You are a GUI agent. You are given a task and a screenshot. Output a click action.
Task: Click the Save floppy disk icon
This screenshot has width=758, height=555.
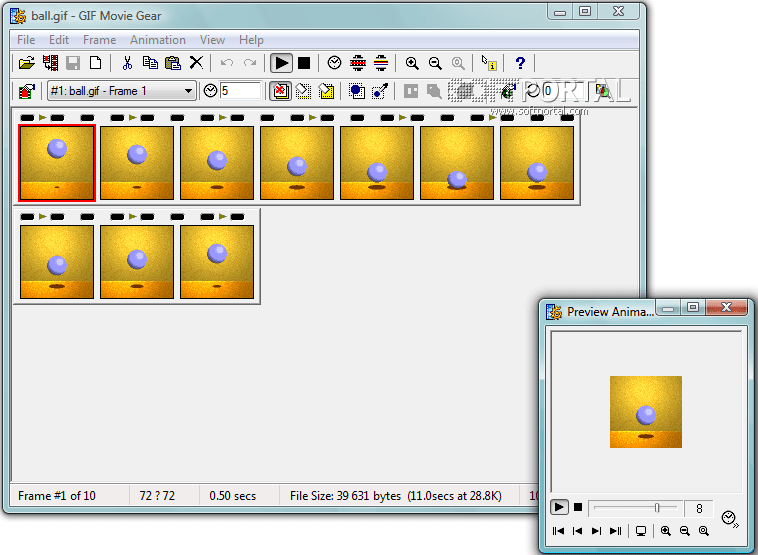point(73,63)
